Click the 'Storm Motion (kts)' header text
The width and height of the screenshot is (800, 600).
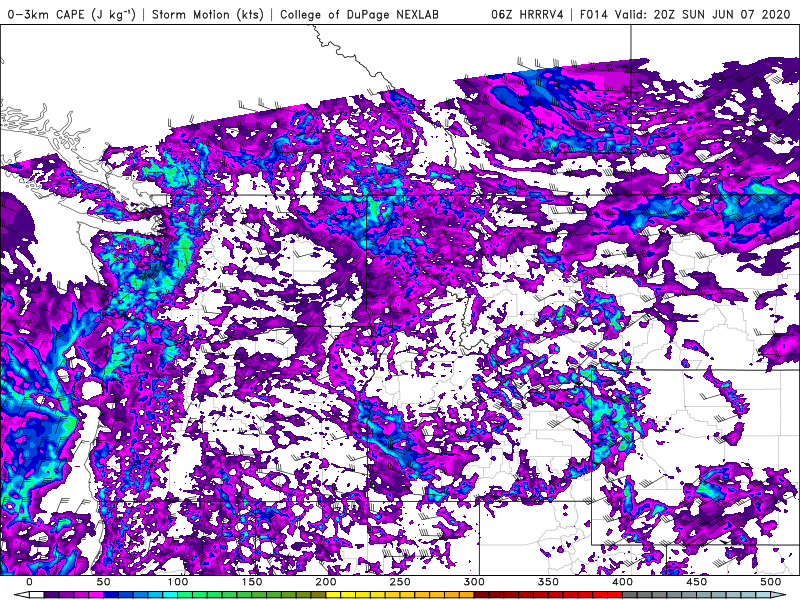(x=208, y=14)
